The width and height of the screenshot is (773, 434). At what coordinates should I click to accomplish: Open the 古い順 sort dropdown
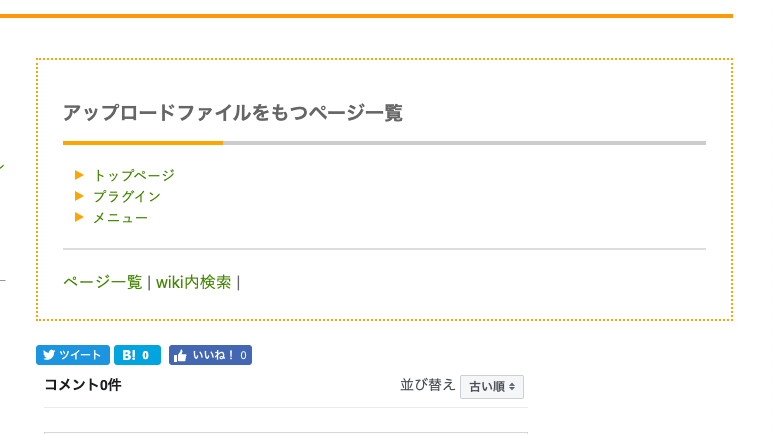click(492, 387)
